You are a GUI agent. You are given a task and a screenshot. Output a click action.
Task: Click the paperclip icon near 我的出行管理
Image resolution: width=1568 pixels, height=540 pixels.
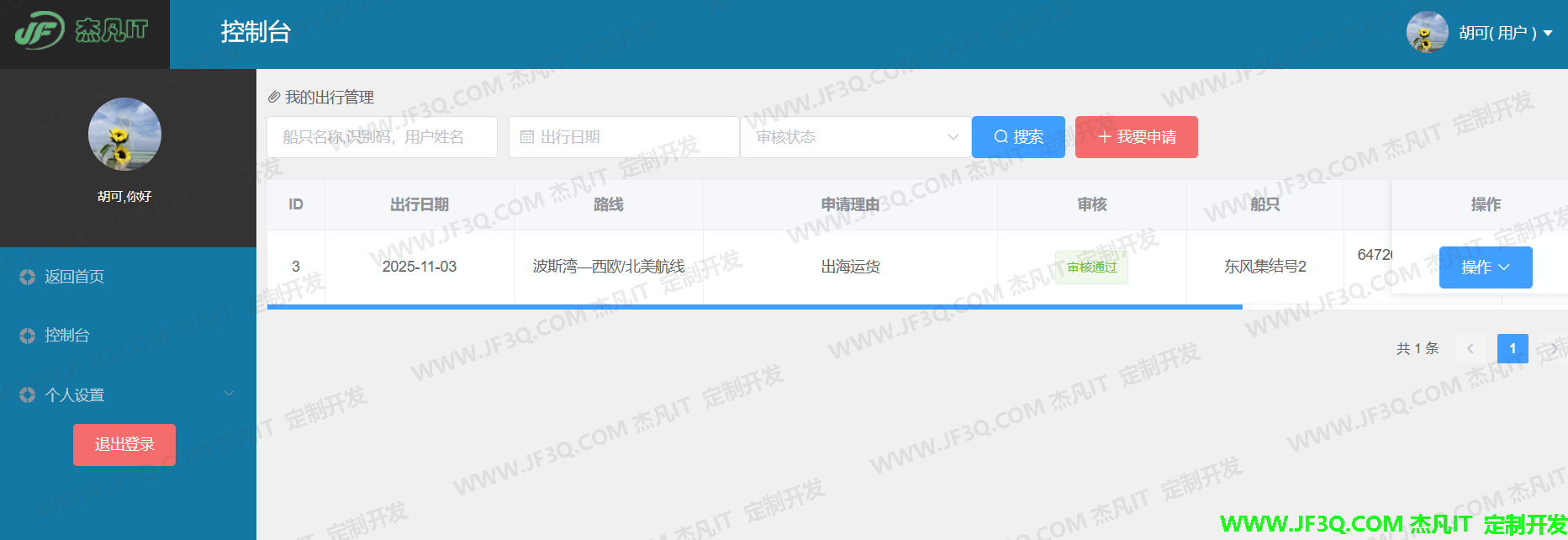pyautogui.click(x=274, y=98)
